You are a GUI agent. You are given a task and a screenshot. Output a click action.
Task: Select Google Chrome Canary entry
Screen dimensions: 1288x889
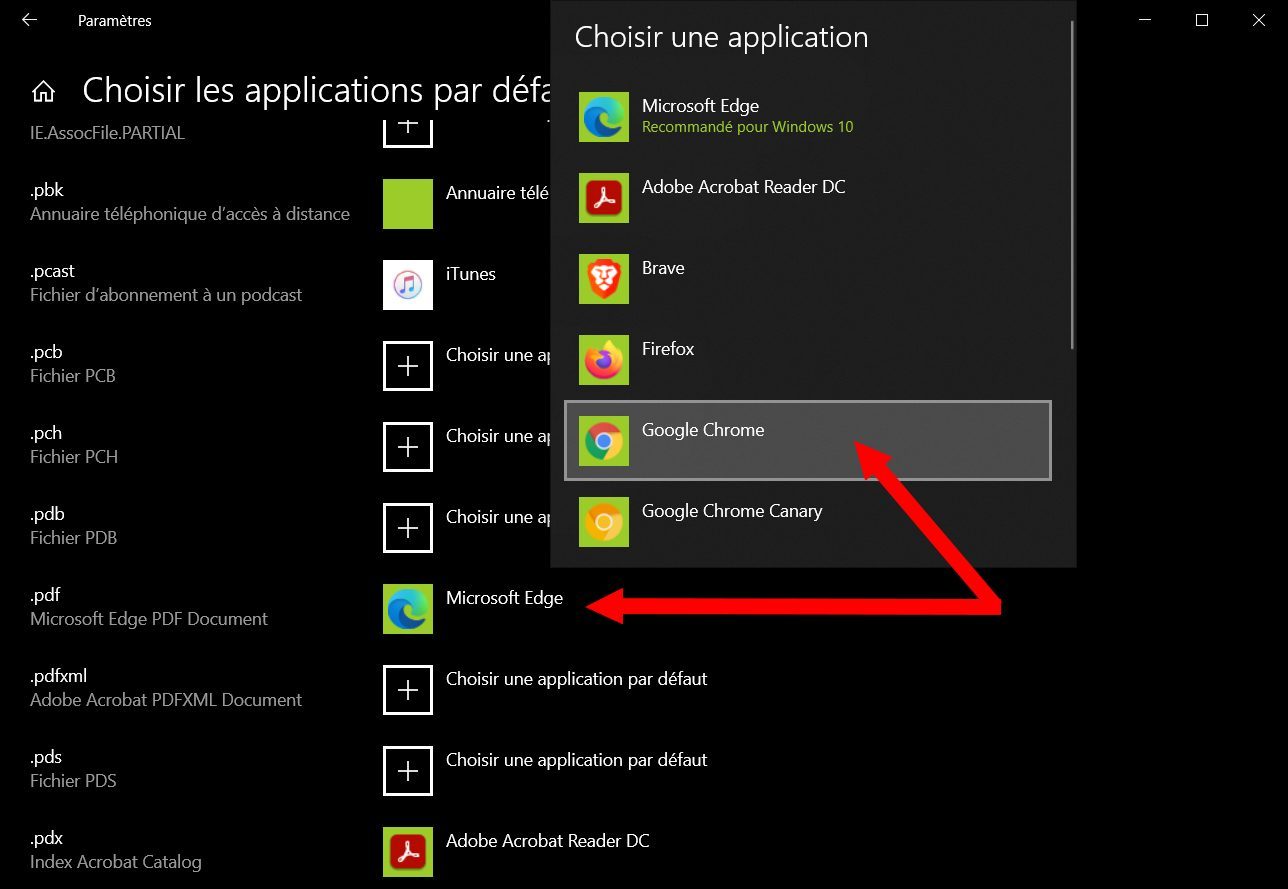tap(808, 522)
